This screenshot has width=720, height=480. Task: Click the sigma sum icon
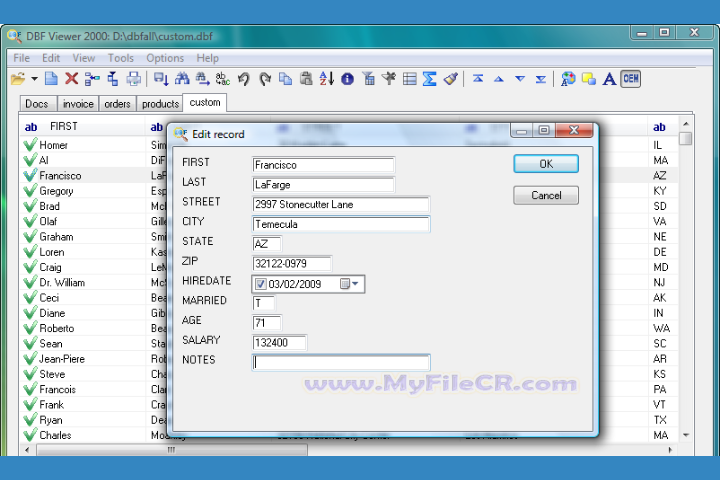pyautogui.click(x=429, y=79)
